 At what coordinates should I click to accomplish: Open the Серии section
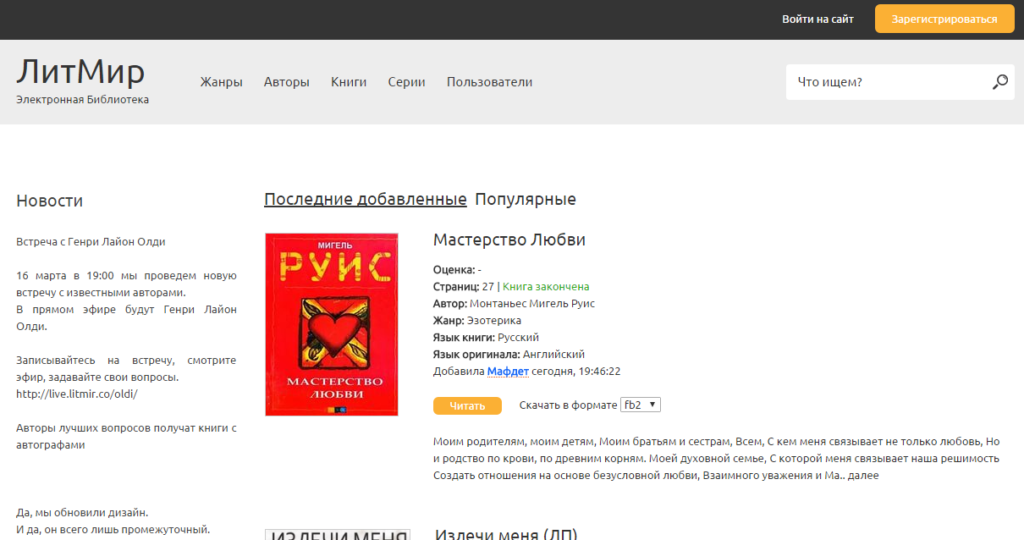[406, 82]
